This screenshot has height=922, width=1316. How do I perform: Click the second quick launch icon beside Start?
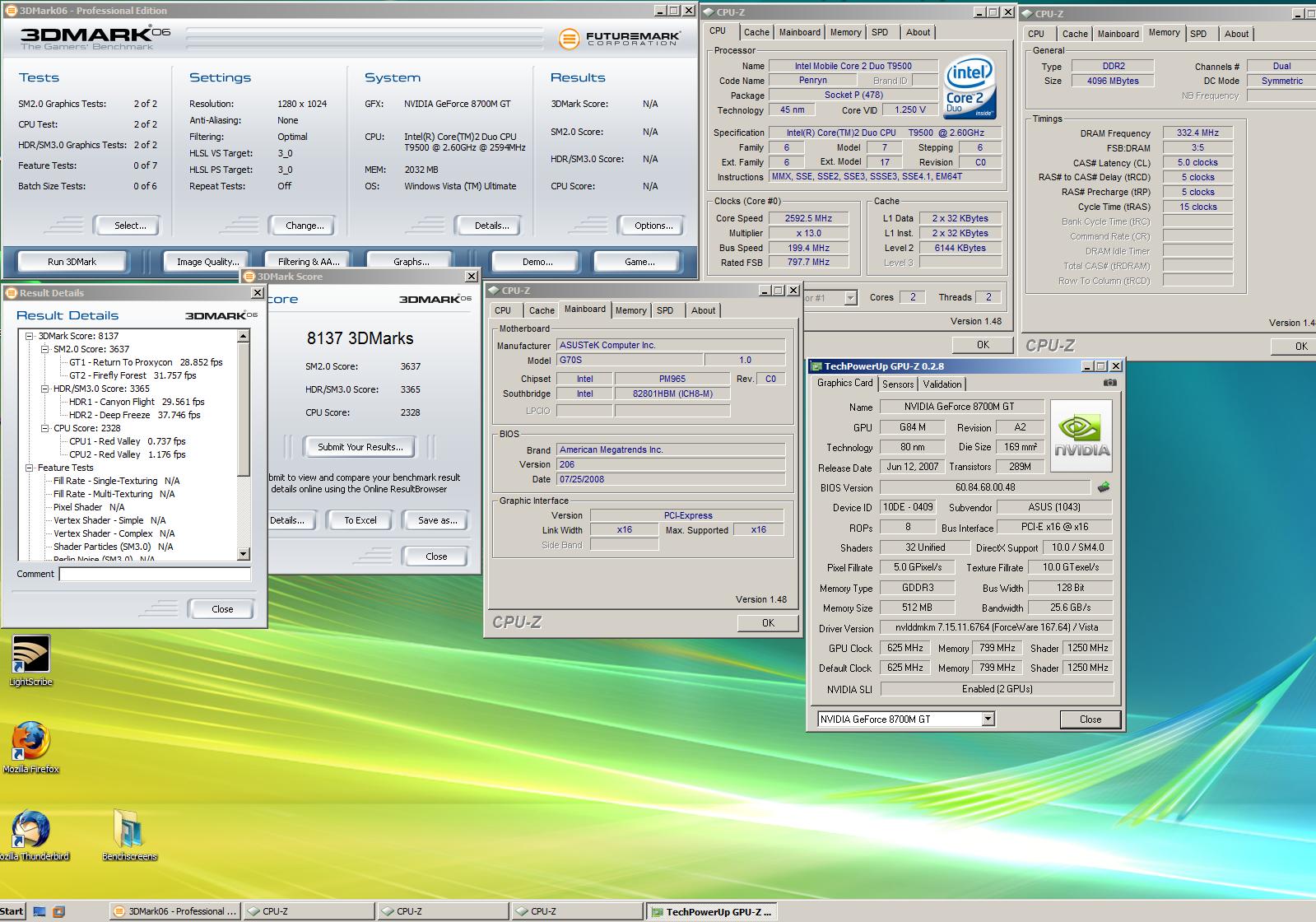[x=58, y=912]
